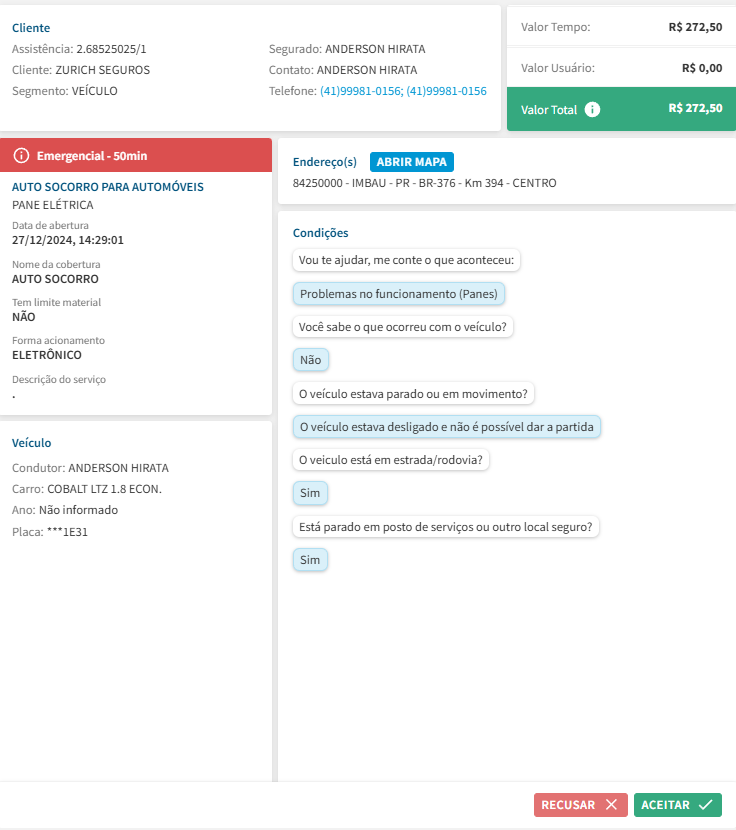Click question 'Está parado em posto de serviços'

tap(446, 527)
